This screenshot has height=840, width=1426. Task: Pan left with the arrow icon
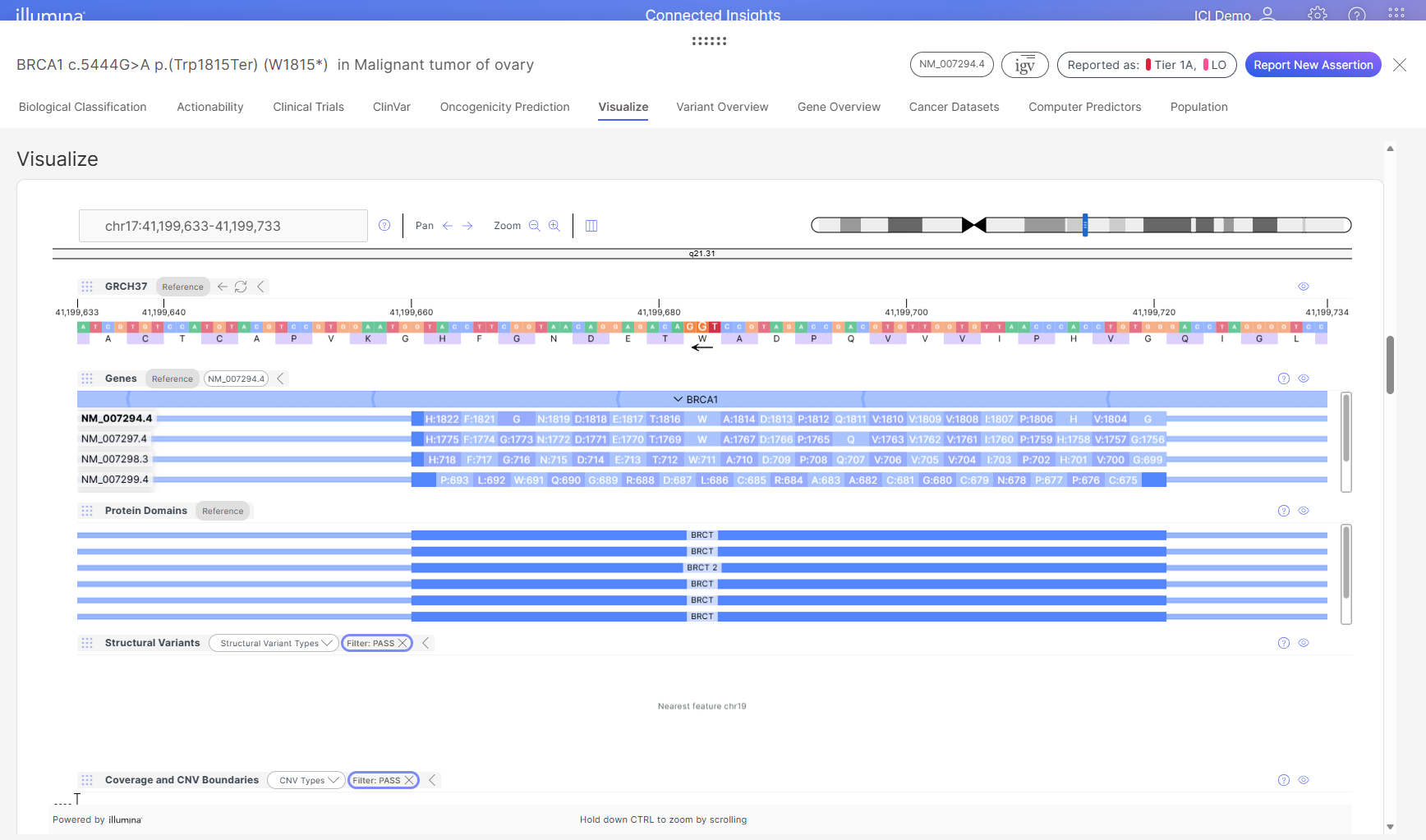point(448,226)
